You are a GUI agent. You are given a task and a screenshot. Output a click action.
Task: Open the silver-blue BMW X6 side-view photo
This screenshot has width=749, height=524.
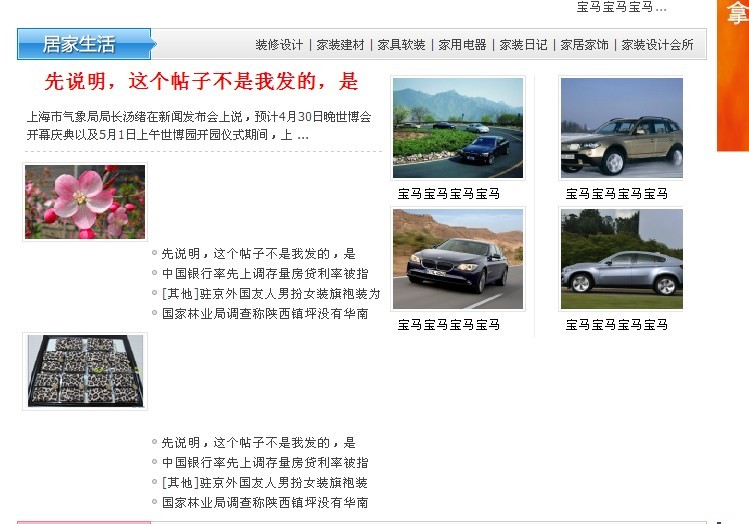pos(621,259)
